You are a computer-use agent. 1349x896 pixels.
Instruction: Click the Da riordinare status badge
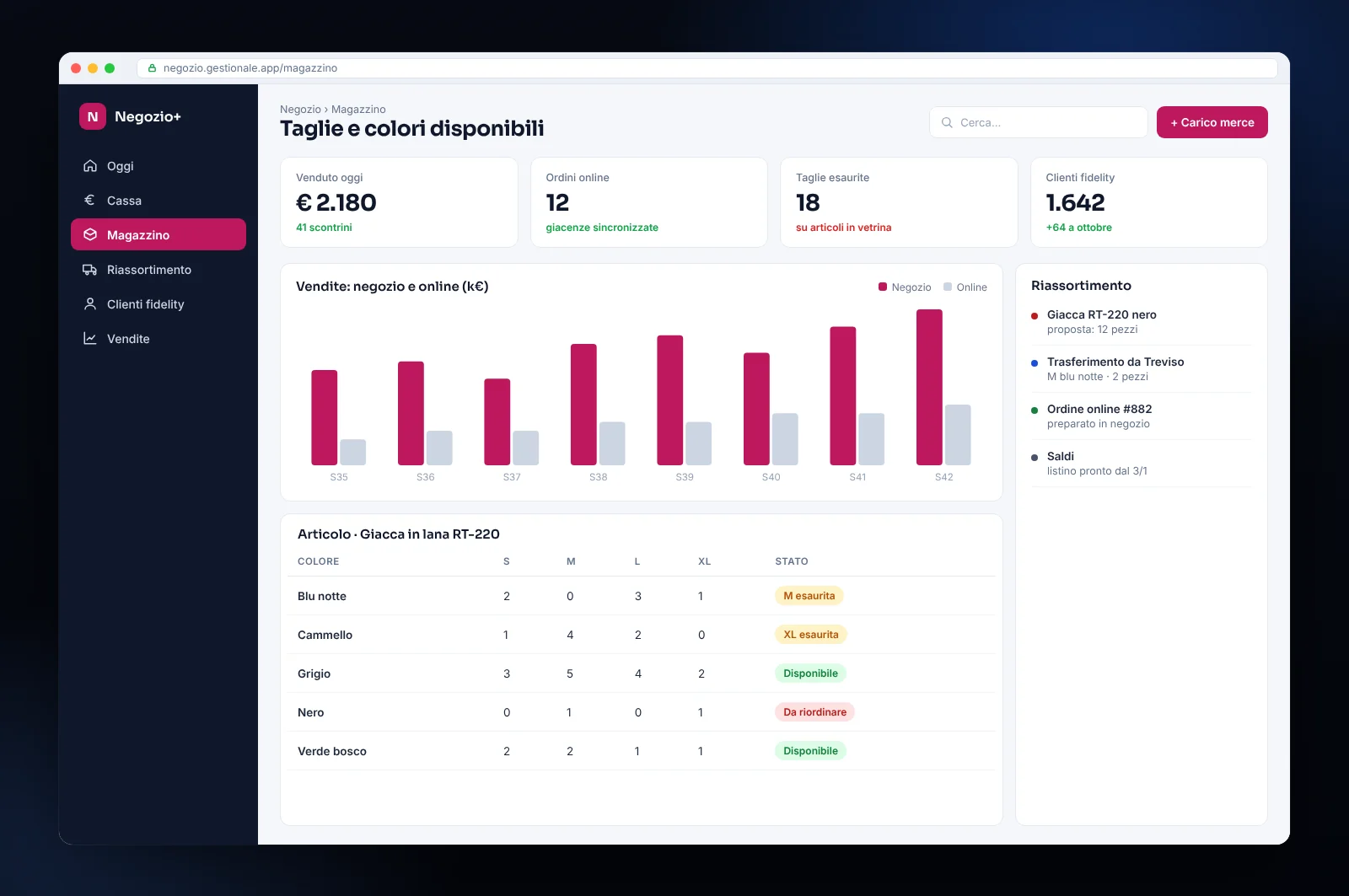point(814,712)
